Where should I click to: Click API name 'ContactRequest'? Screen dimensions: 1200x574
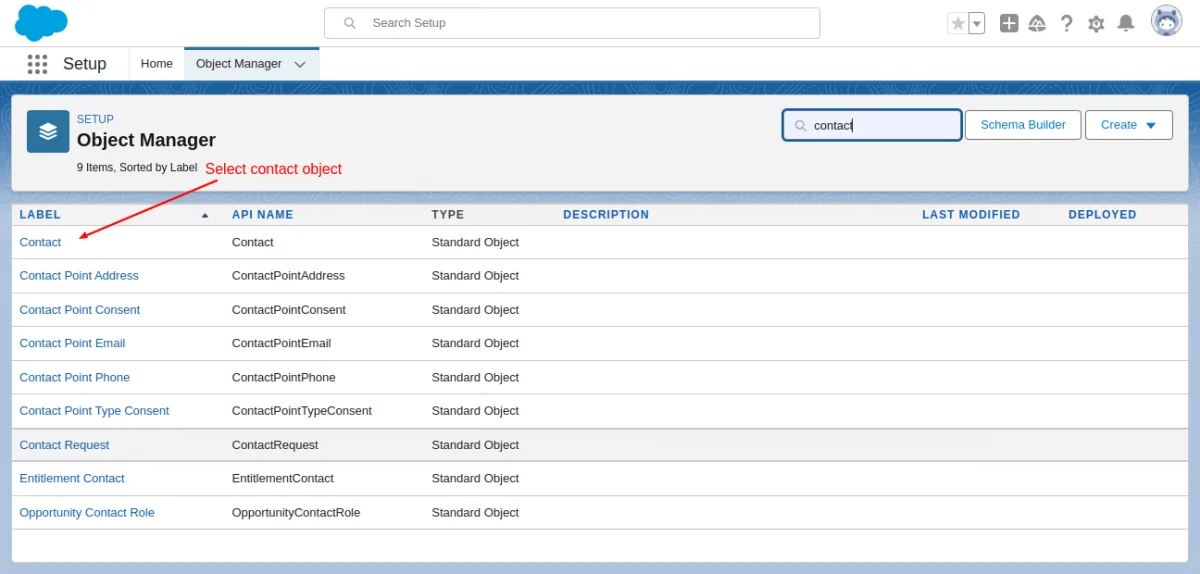[275, 445]
